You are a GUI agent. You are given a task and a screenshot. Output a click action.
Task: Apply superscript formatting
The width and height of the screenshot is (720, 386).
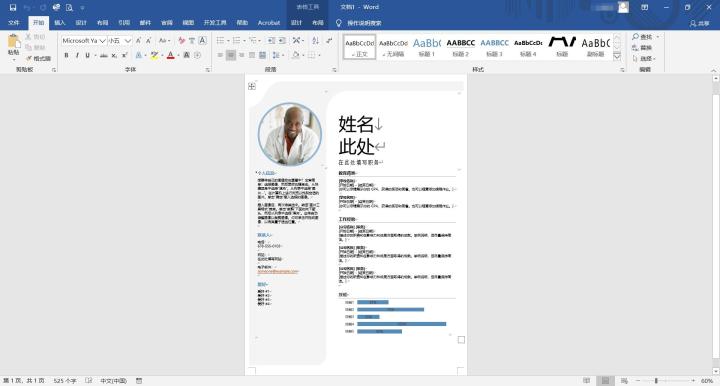click(124, 56)
